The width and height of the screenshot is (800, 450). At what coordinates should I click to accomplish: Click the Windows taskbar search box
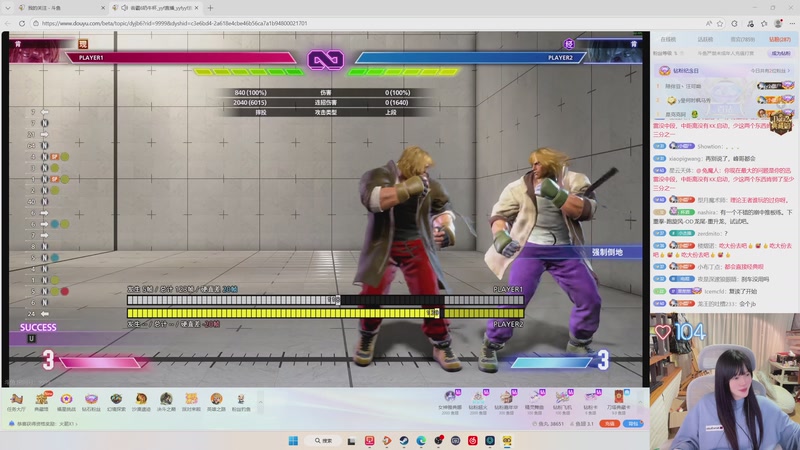323,440
